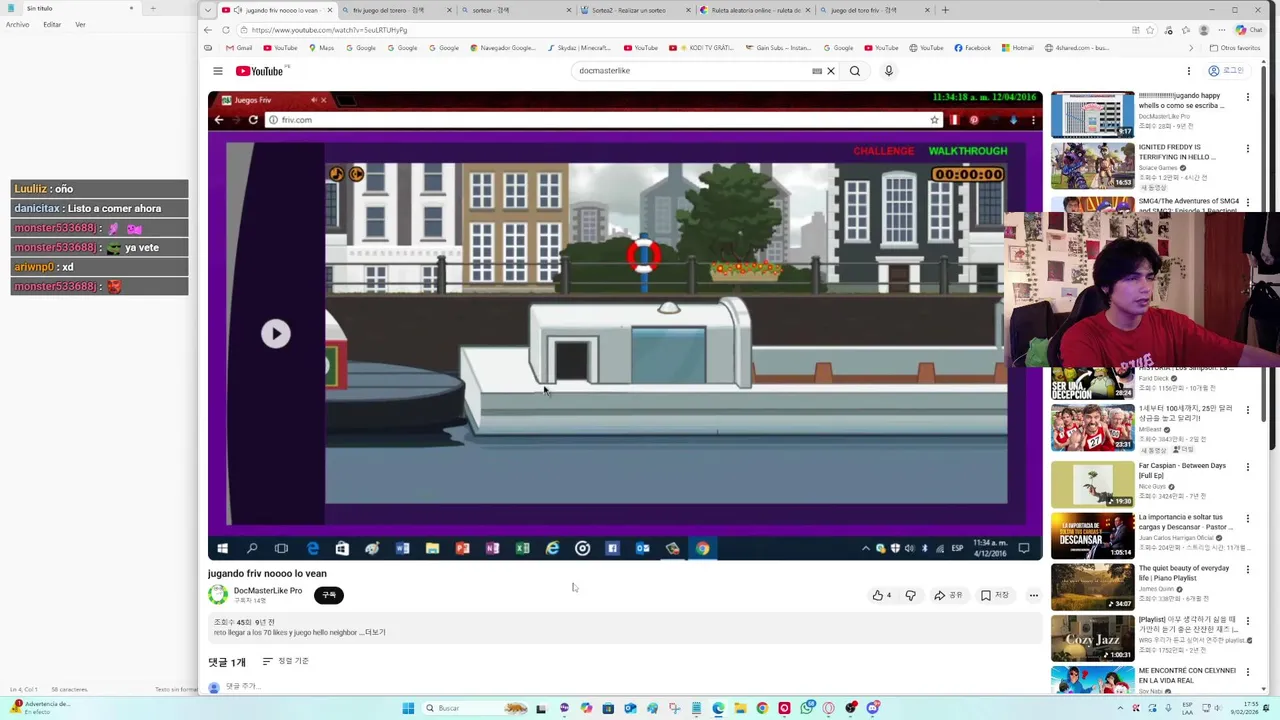Show more bookmarks with the overflow chevron
This screenshot has height=720, width=1280.
coord(1191,48)
